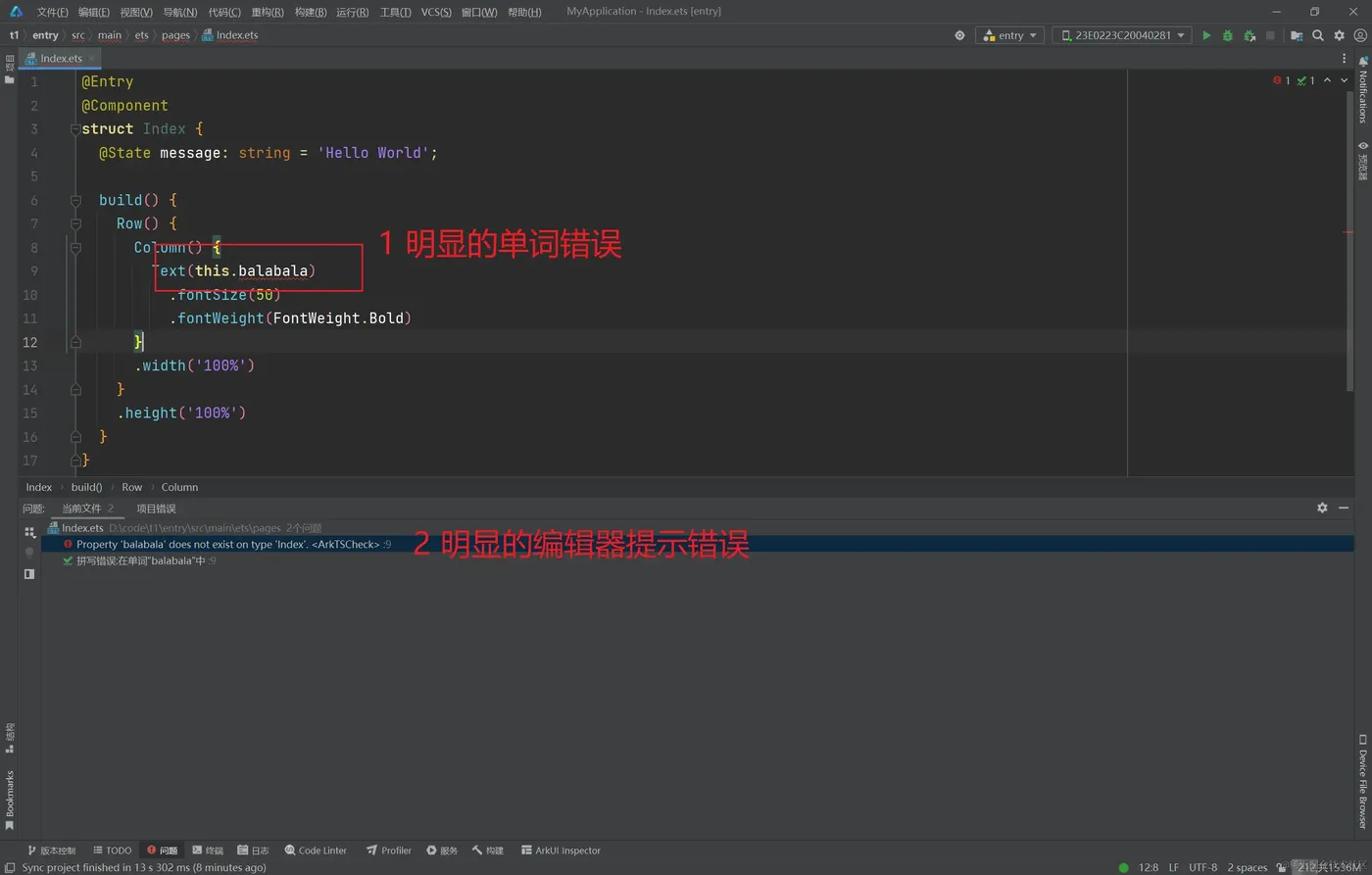Collapse the build() fold marker
1372x875 pixels.
pos(75,201)
